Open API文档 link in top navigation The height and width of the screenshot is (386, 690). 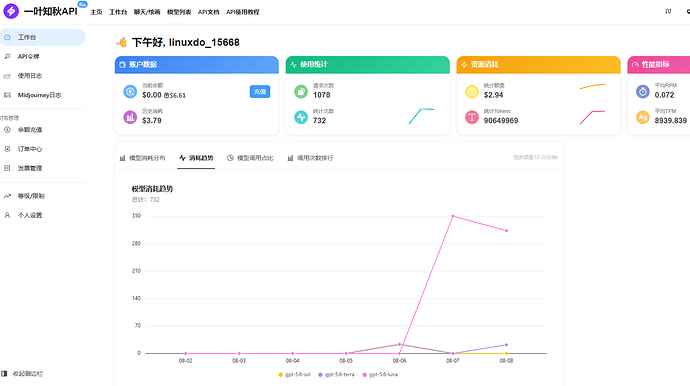point(209,12)
